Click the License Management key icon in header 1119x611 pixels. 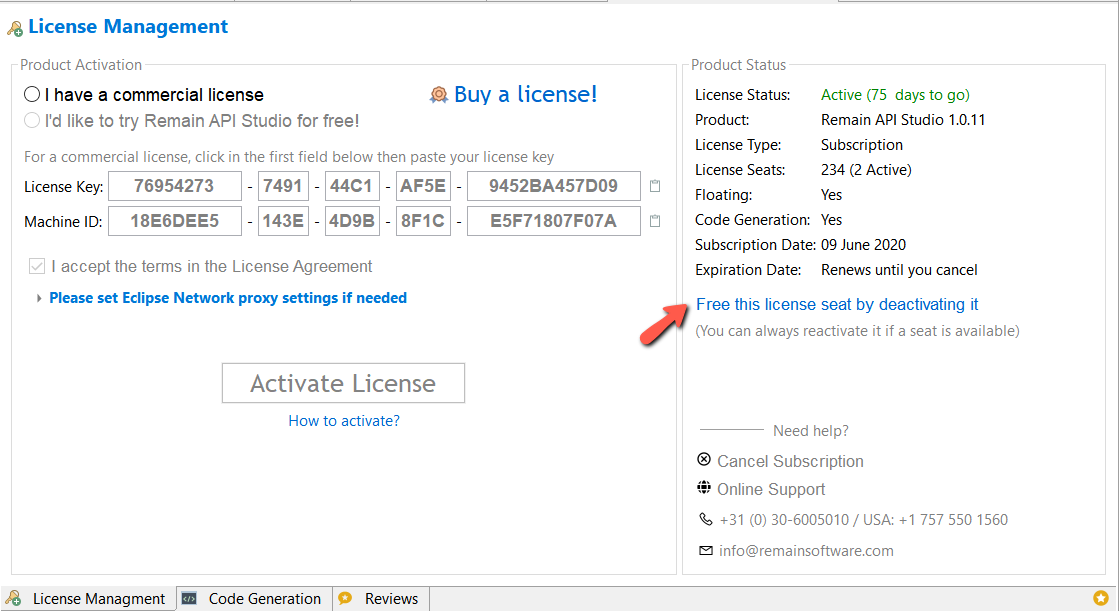(14, 29)
